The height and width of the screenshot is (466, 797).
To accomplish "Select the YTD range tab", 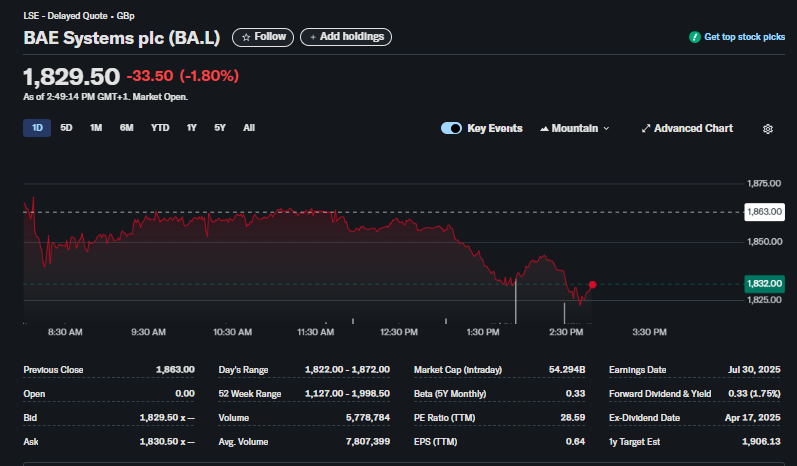I will click(160, 128).
